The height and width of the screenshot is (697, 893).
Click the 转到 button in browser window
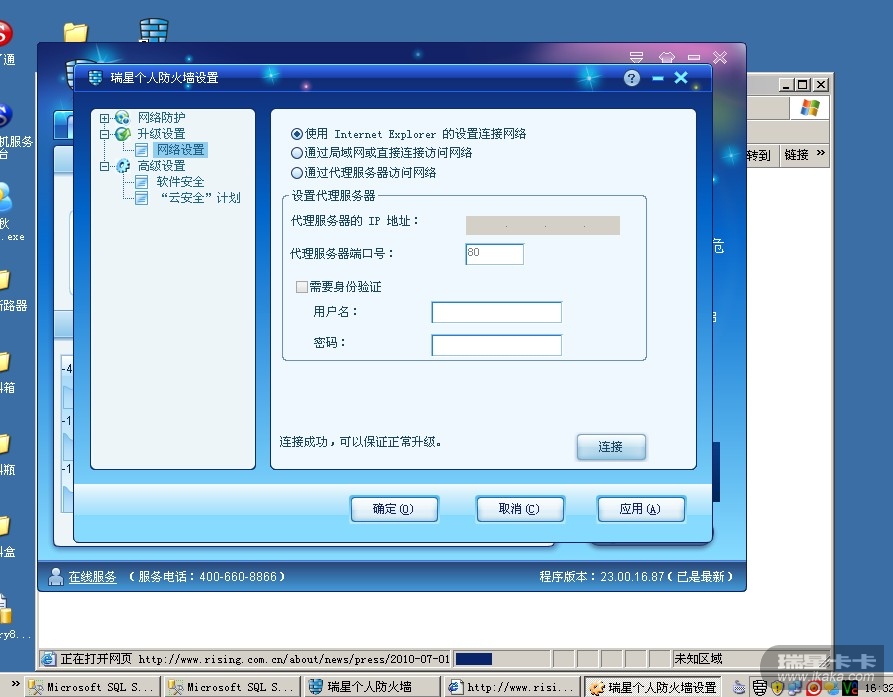759,155
